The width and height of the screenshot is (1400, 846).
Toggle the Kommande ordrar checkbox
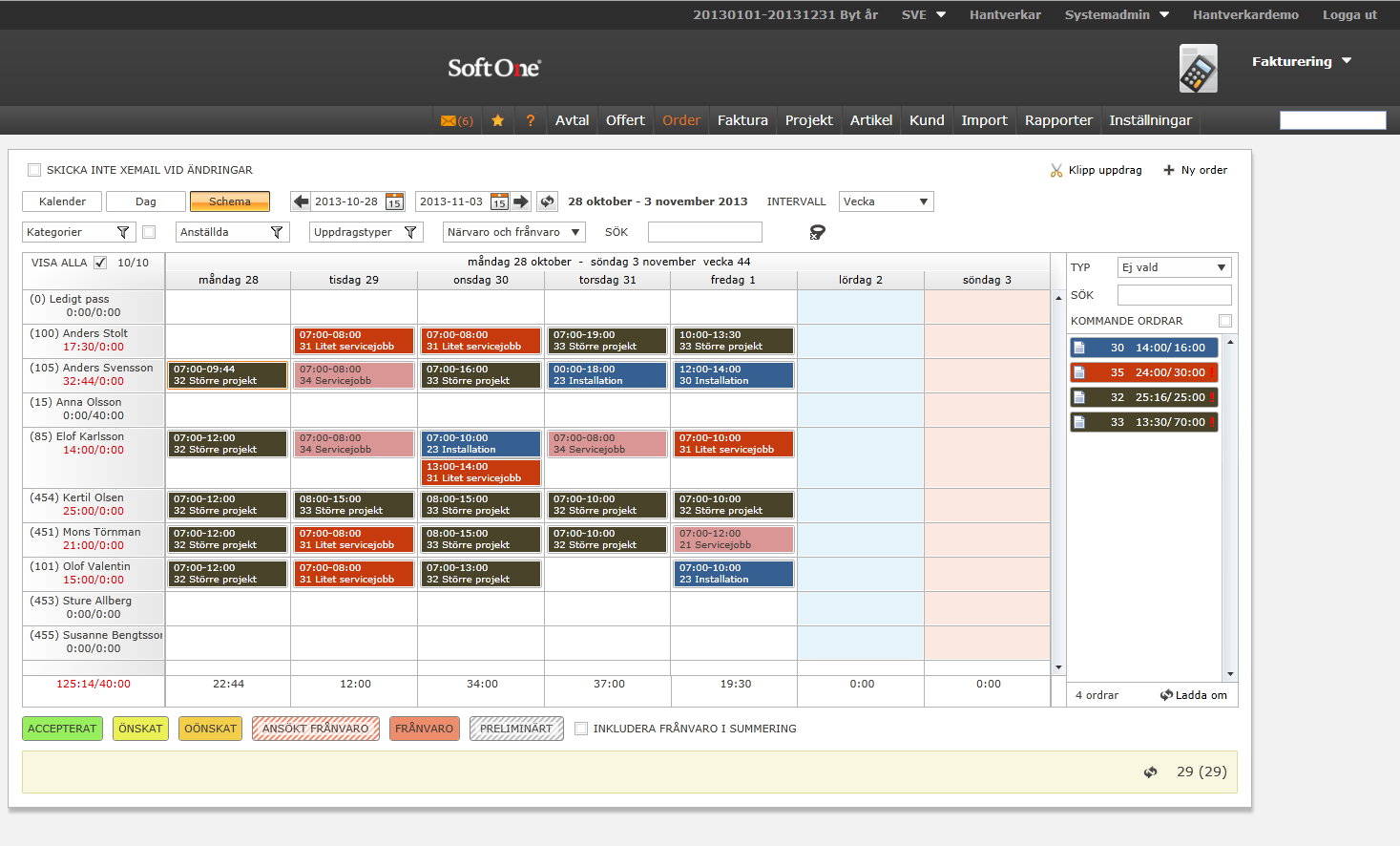1225,321
